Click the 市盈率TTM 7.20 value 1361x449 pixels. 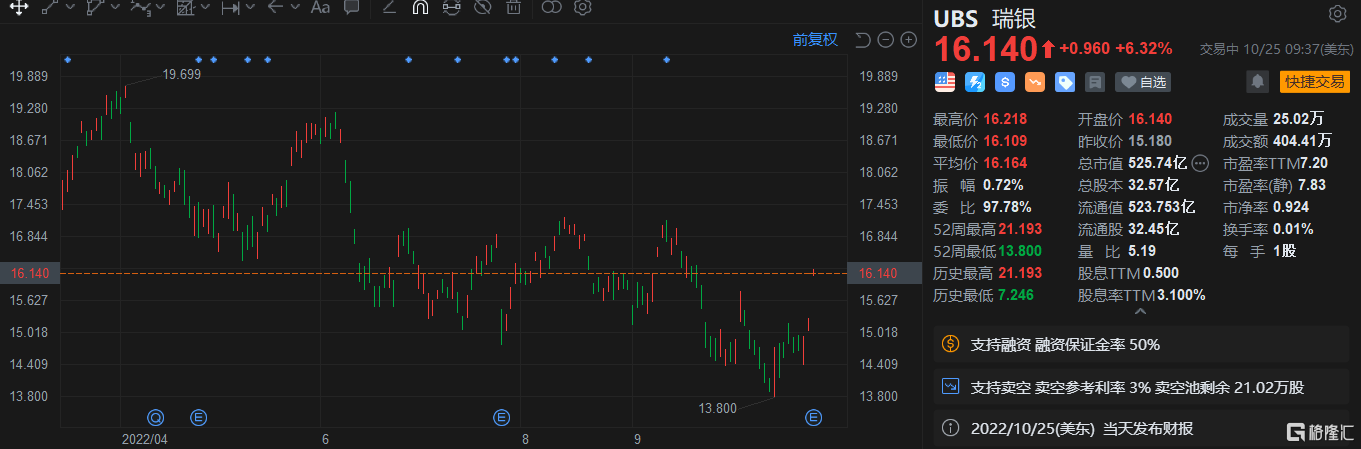tap(1312, 163)
